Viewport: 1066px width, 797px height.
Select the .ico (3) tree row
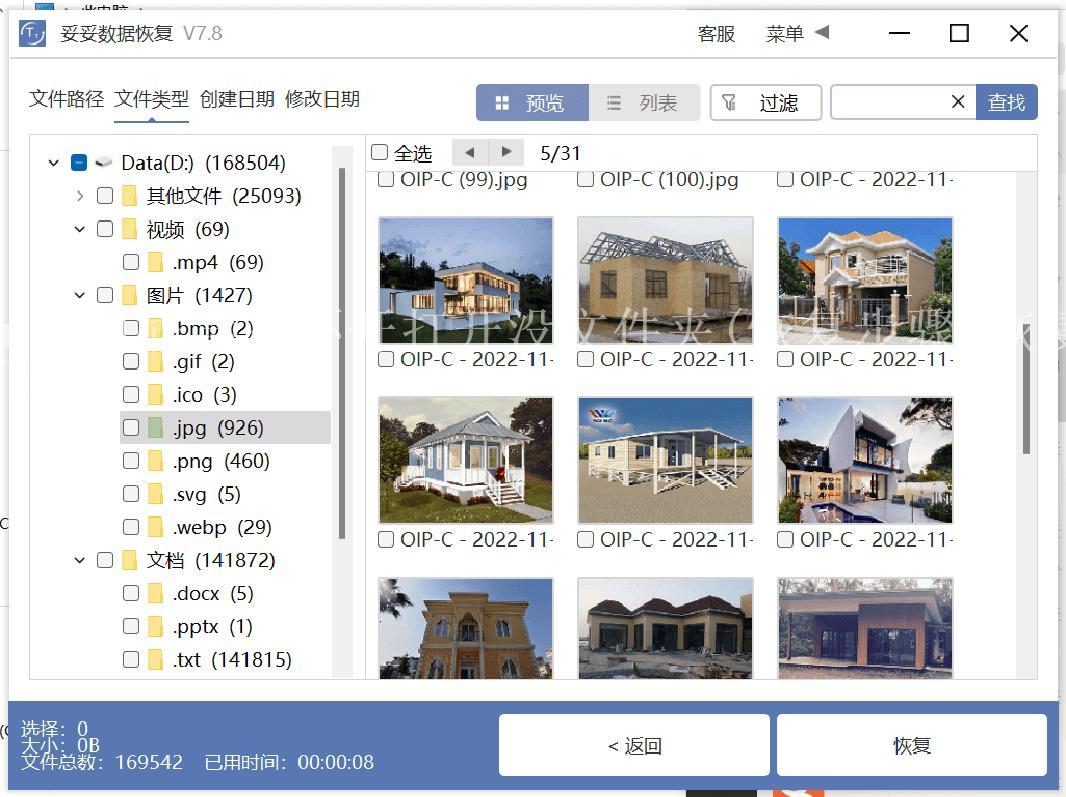coord(225,395)
